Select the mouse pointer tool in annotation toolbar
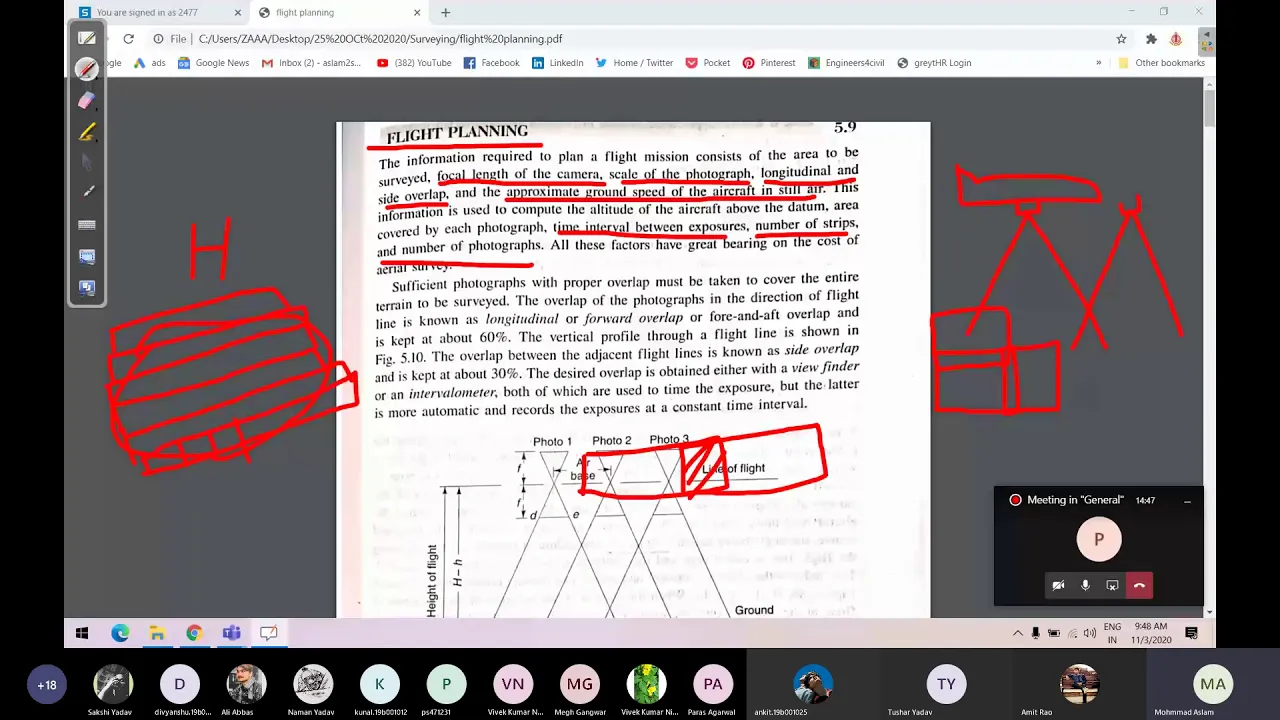Screen dimensions: 1280x720 tap(87, 162)
